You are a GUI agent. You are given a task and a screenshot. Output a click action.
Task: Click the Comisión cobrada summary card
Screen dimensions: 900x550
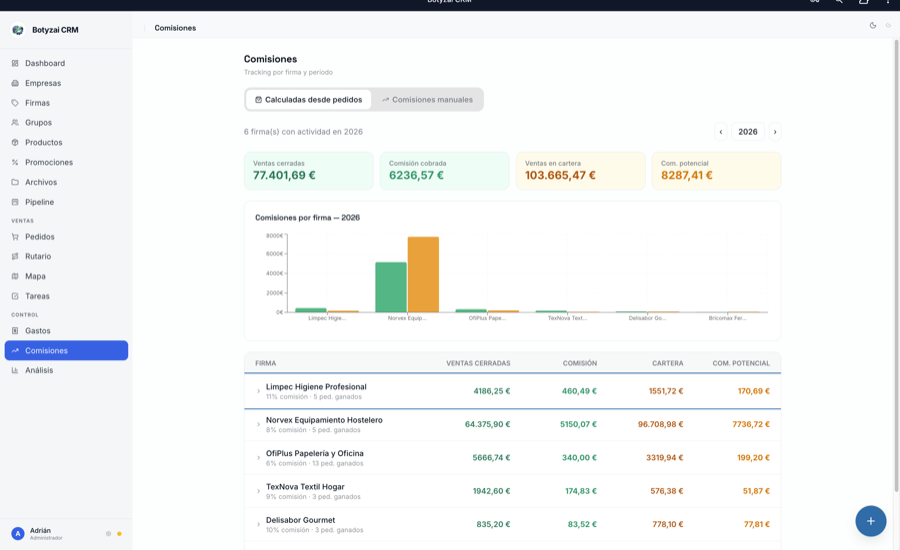[444, 171]
